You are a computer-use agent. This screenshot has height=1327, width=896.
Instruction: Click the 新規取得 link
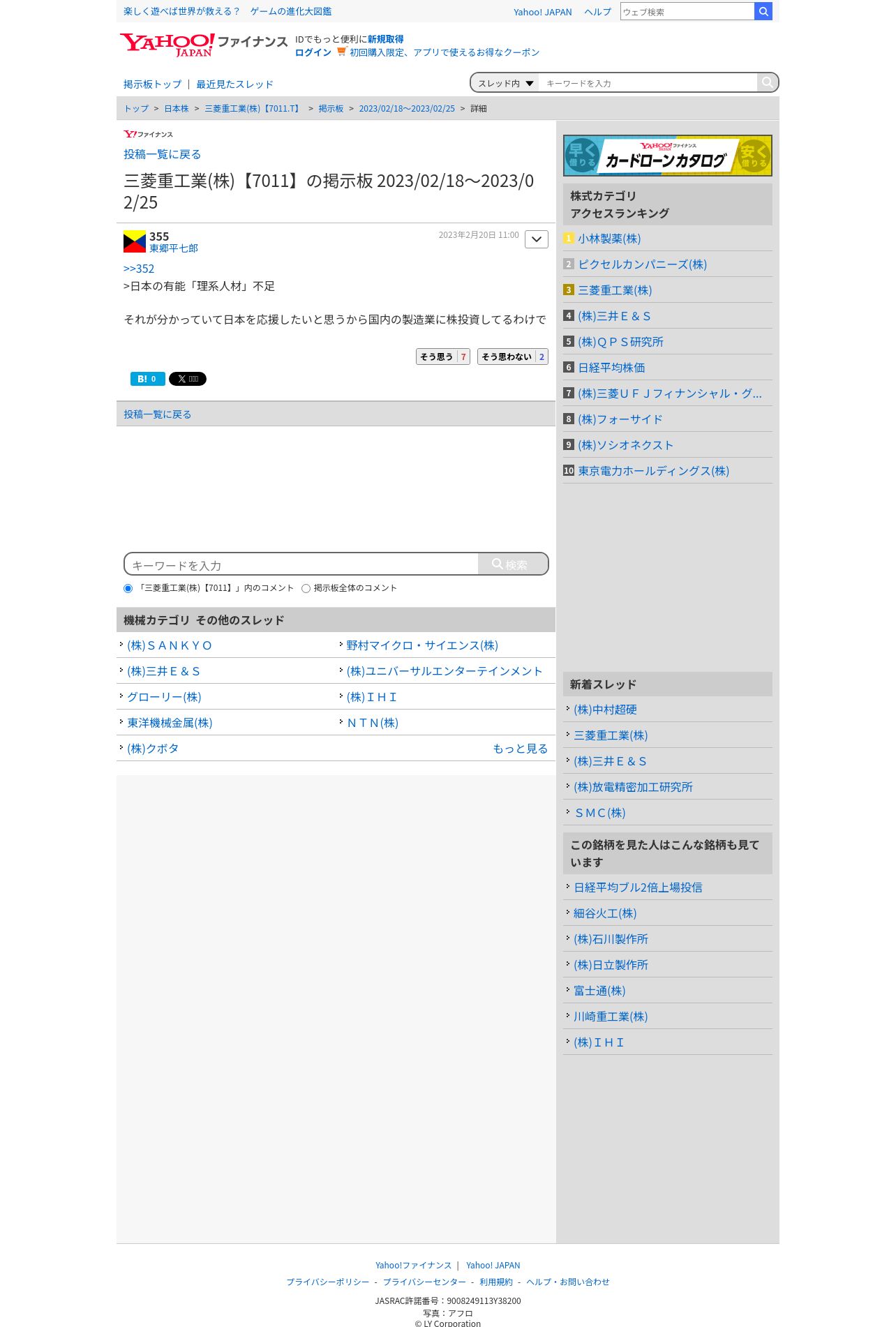pos(385,39)
